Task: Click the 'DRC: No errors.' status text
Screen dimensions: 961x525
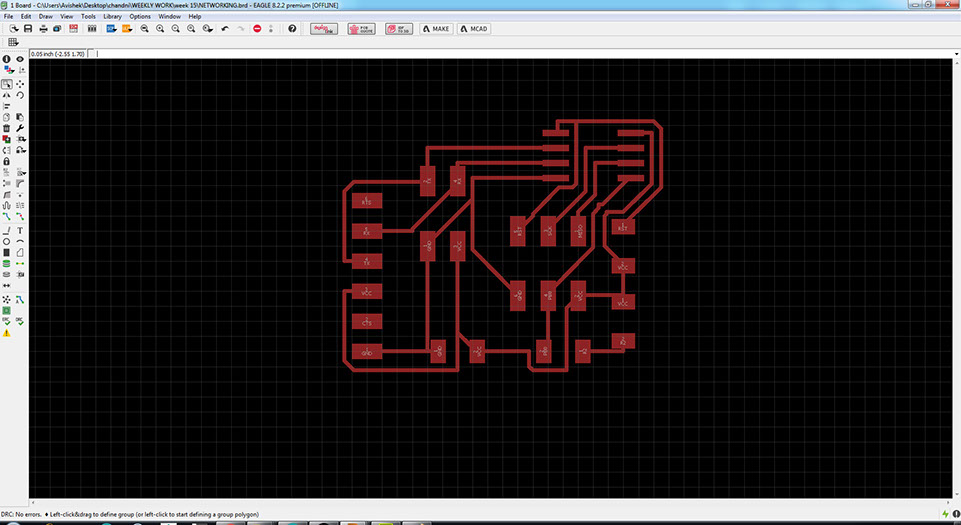Action: click(x=21, y=515)
